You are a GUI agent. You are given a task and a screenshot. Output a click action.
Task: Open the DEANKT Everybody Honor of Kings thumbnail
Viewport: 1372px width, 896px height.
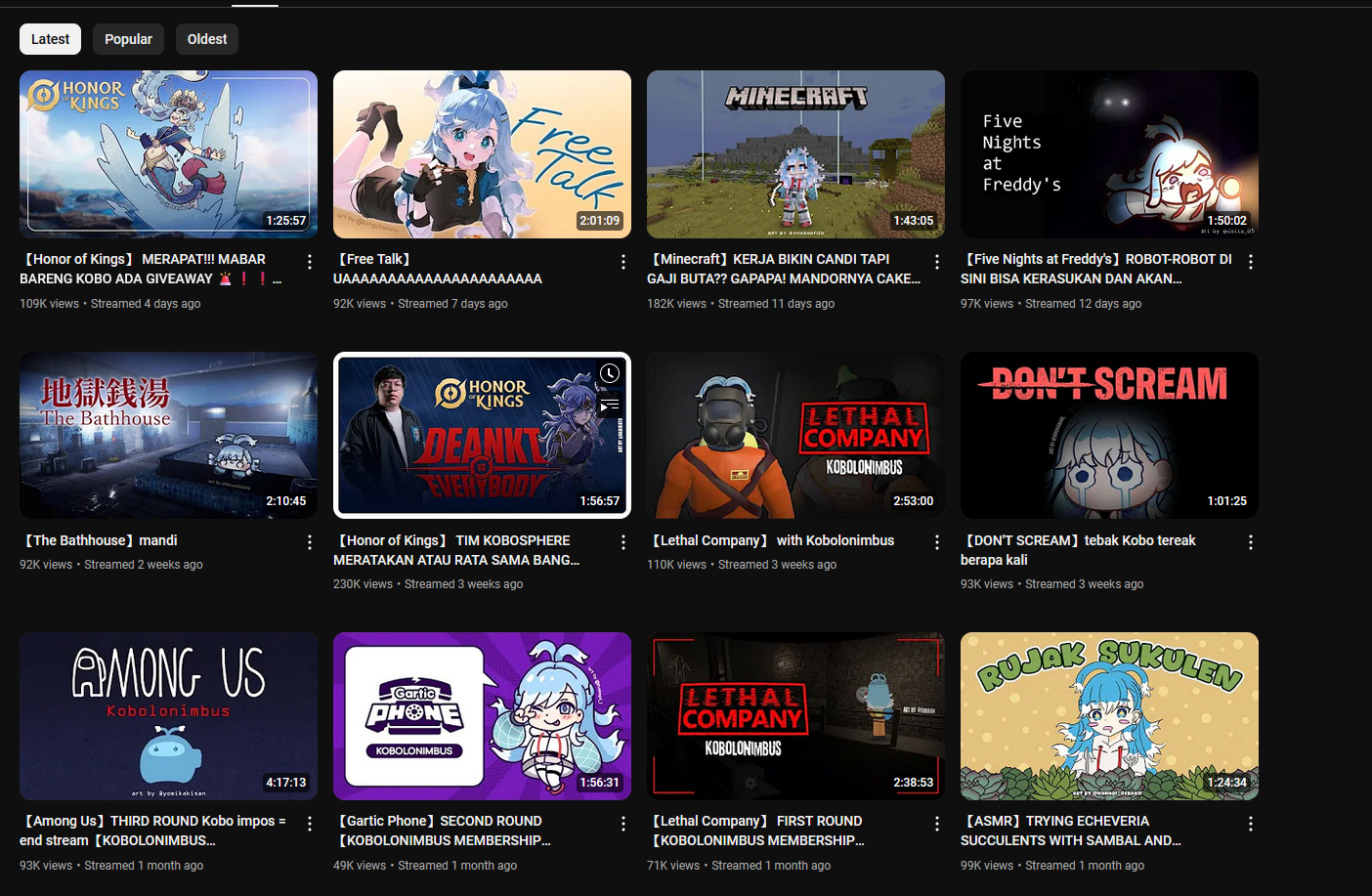click(x=482, y=435)
